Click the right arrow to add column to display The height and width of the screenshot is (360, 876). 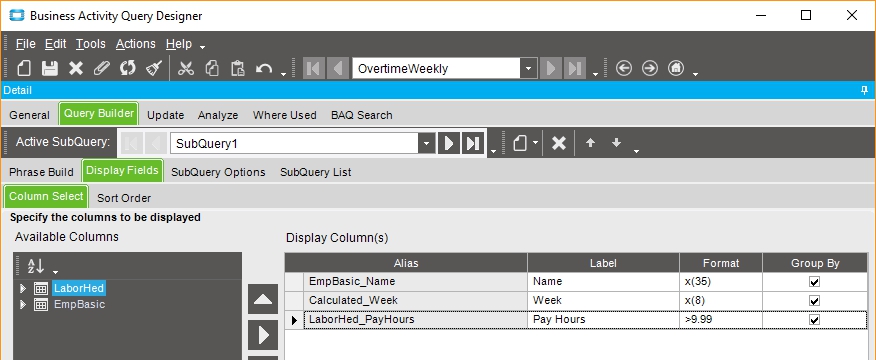[263, 335]
